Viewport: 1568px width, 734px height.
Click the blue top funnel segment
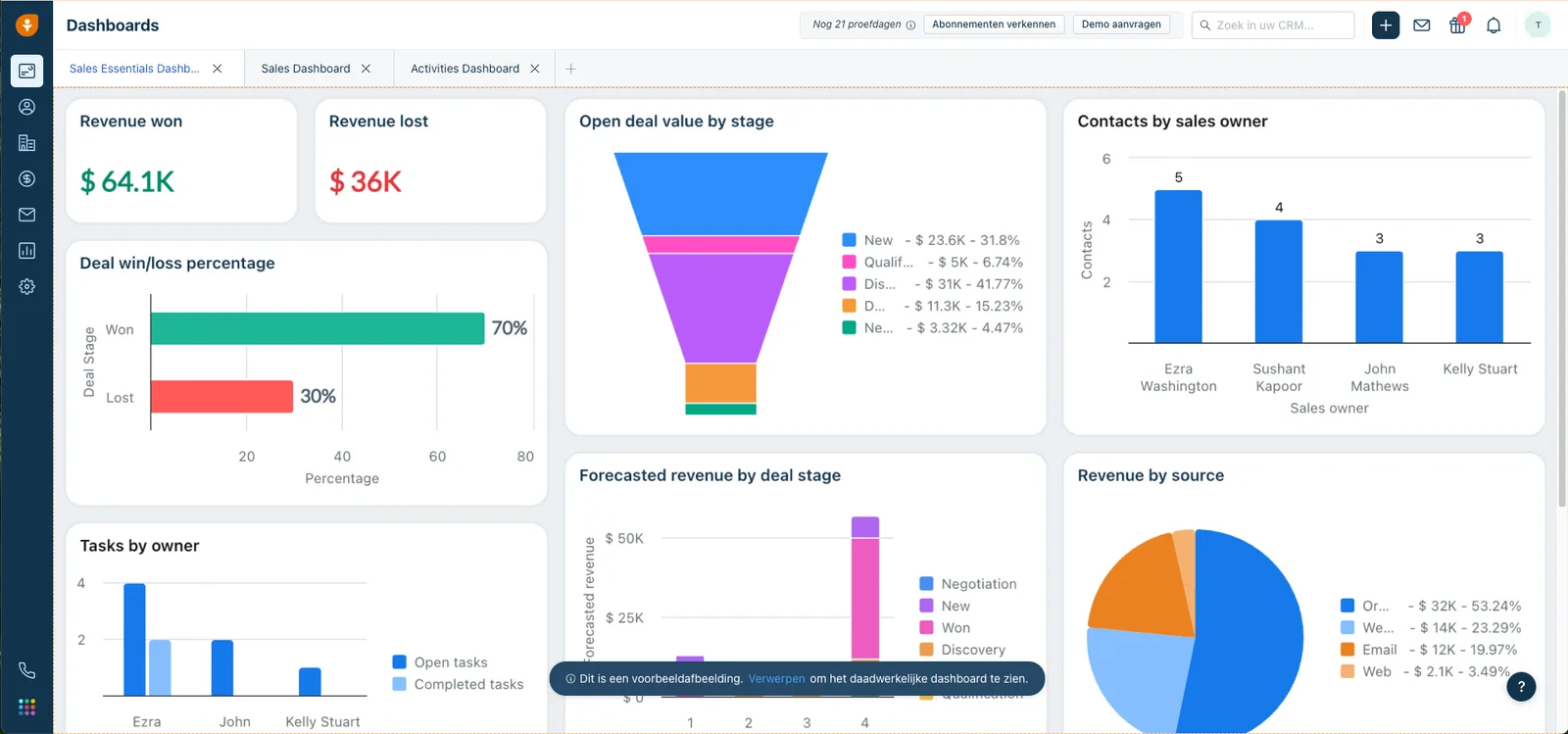[720, 193]
